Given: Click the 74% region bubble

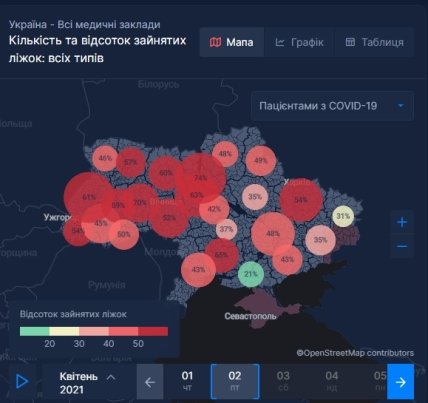Looking at the screenshot, I should (x=201, y=178).
